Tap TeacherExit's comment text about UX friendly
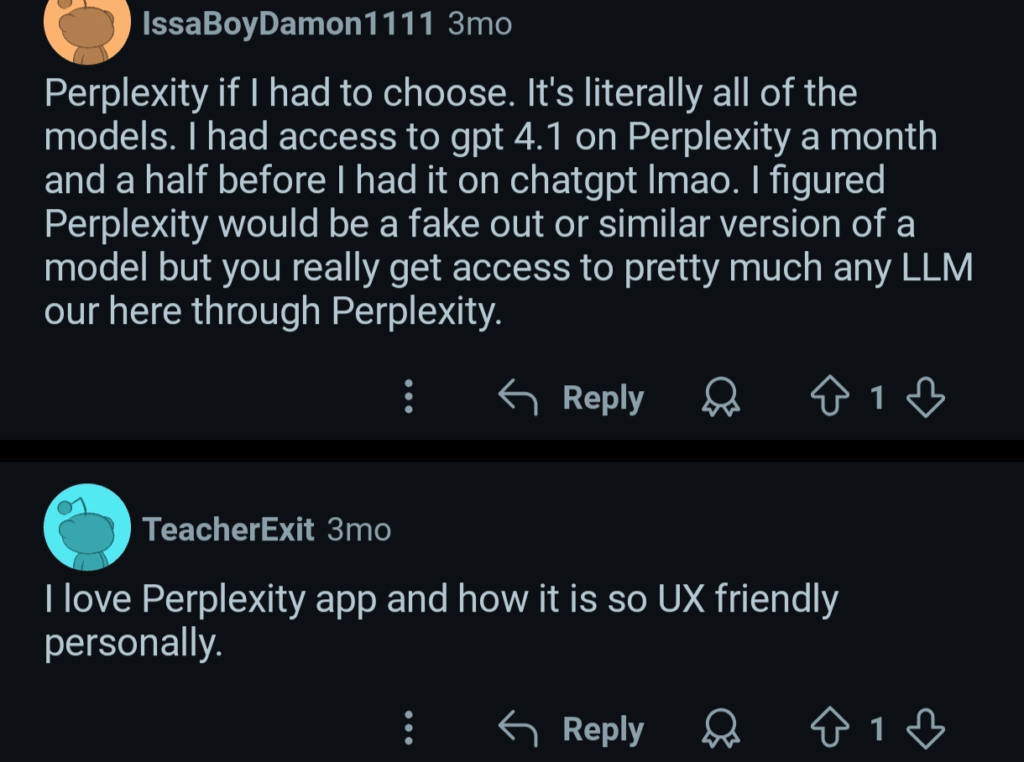 (x=440, y=621)
